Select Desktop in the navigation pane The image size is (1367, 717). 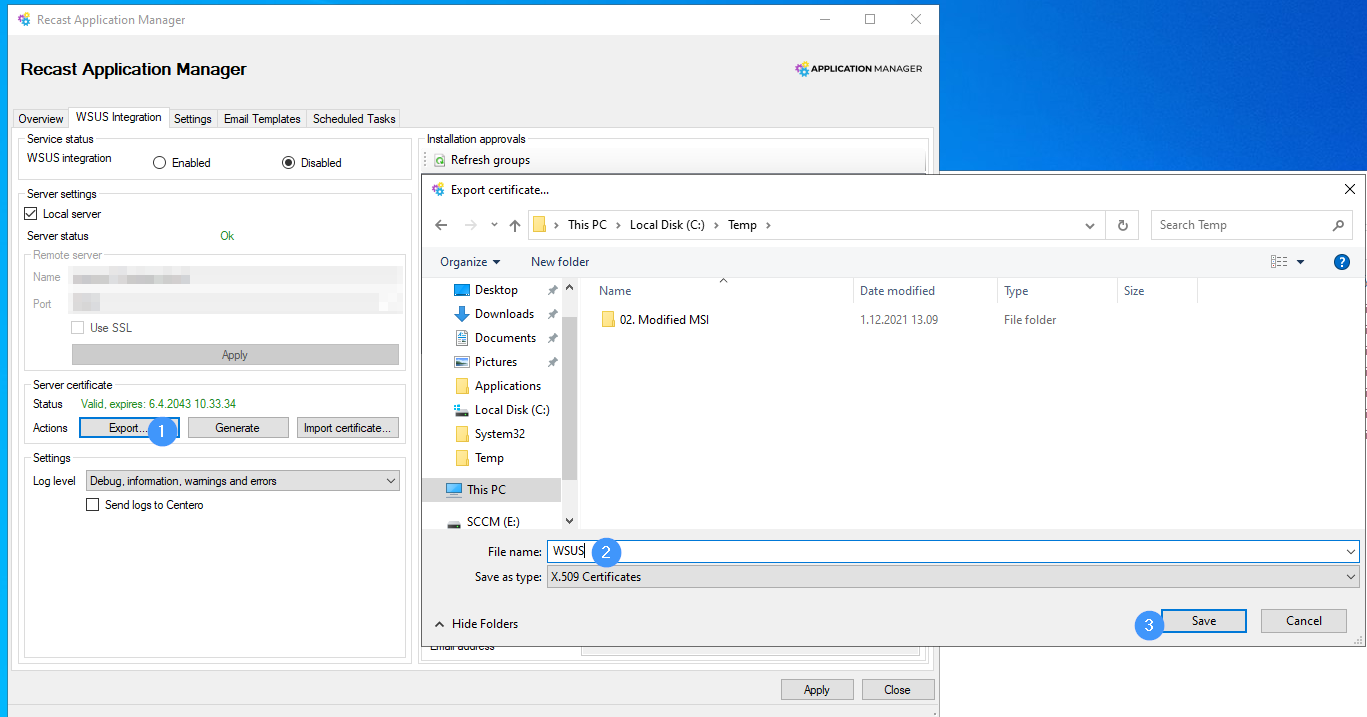pos(496,290)
